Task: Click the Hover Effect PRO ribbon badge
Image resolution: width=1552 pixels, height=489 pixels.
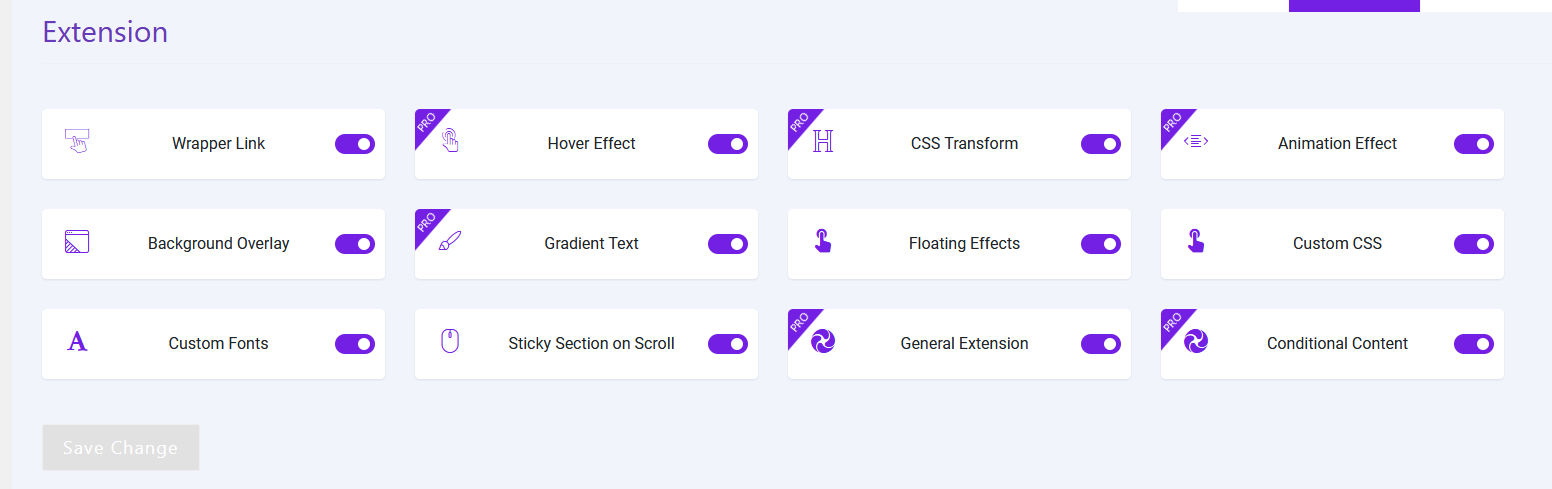Action: (x=427, y=122)
